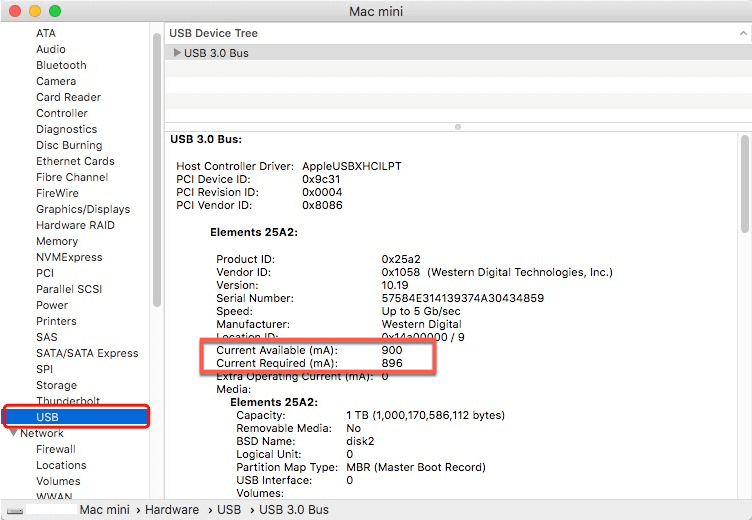
Task: Click the split pane divider handle dot
Action: pyautogui.click(x=458, y=127)
